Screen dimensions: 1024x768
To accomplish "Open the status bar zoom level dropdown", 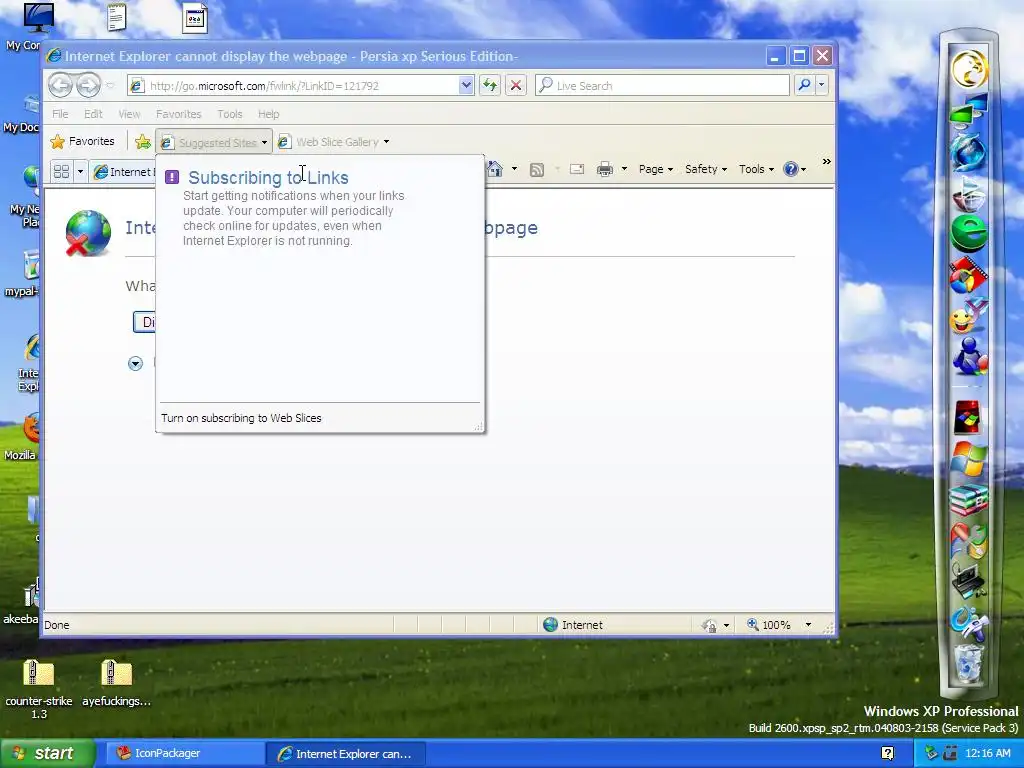I will [x=808, y=625].
